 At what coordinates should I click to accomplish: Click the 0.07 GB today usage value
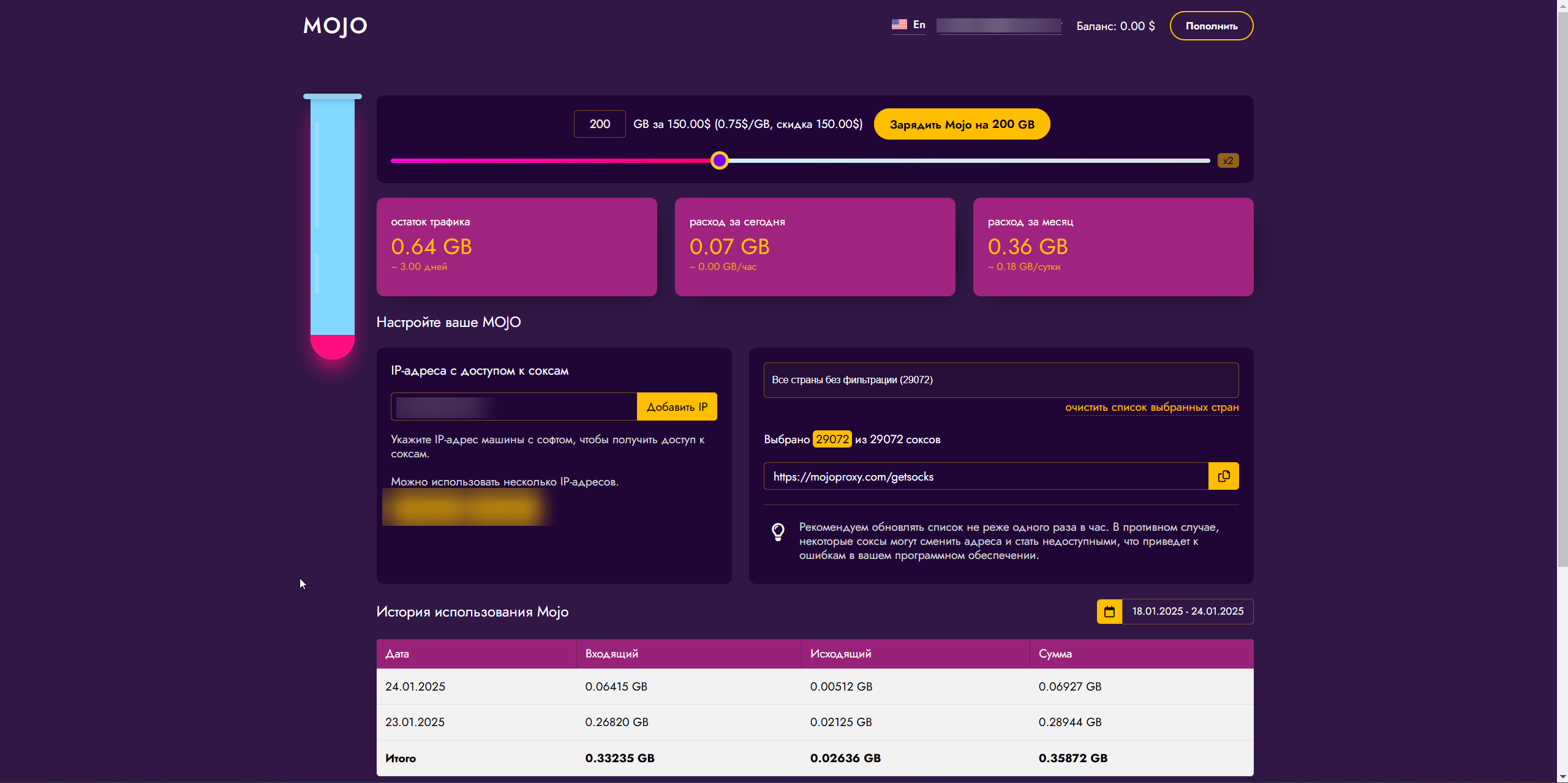click(729, 247)
